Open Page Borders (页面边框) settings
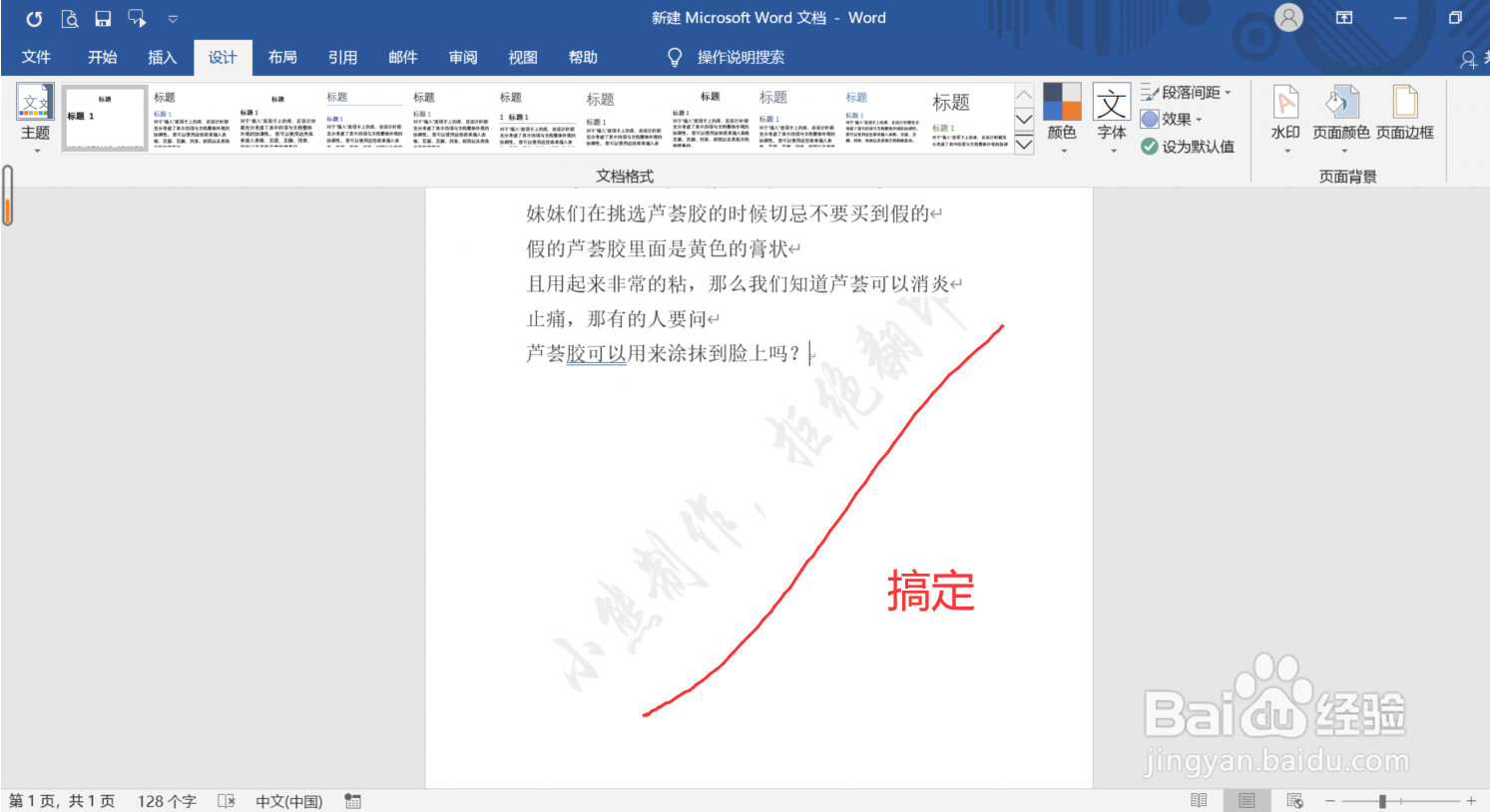The image size is (1490, 812). coord(1405,117)
